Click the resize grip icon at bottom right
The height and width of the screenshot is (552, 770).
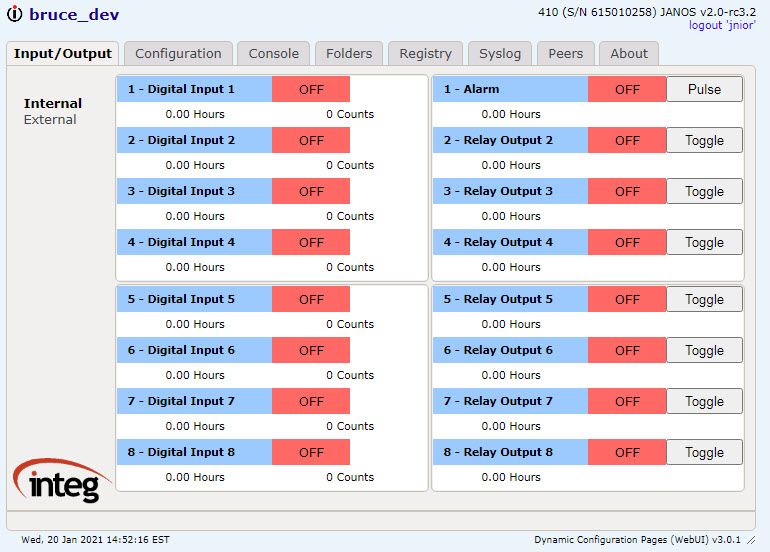point(751,540)
